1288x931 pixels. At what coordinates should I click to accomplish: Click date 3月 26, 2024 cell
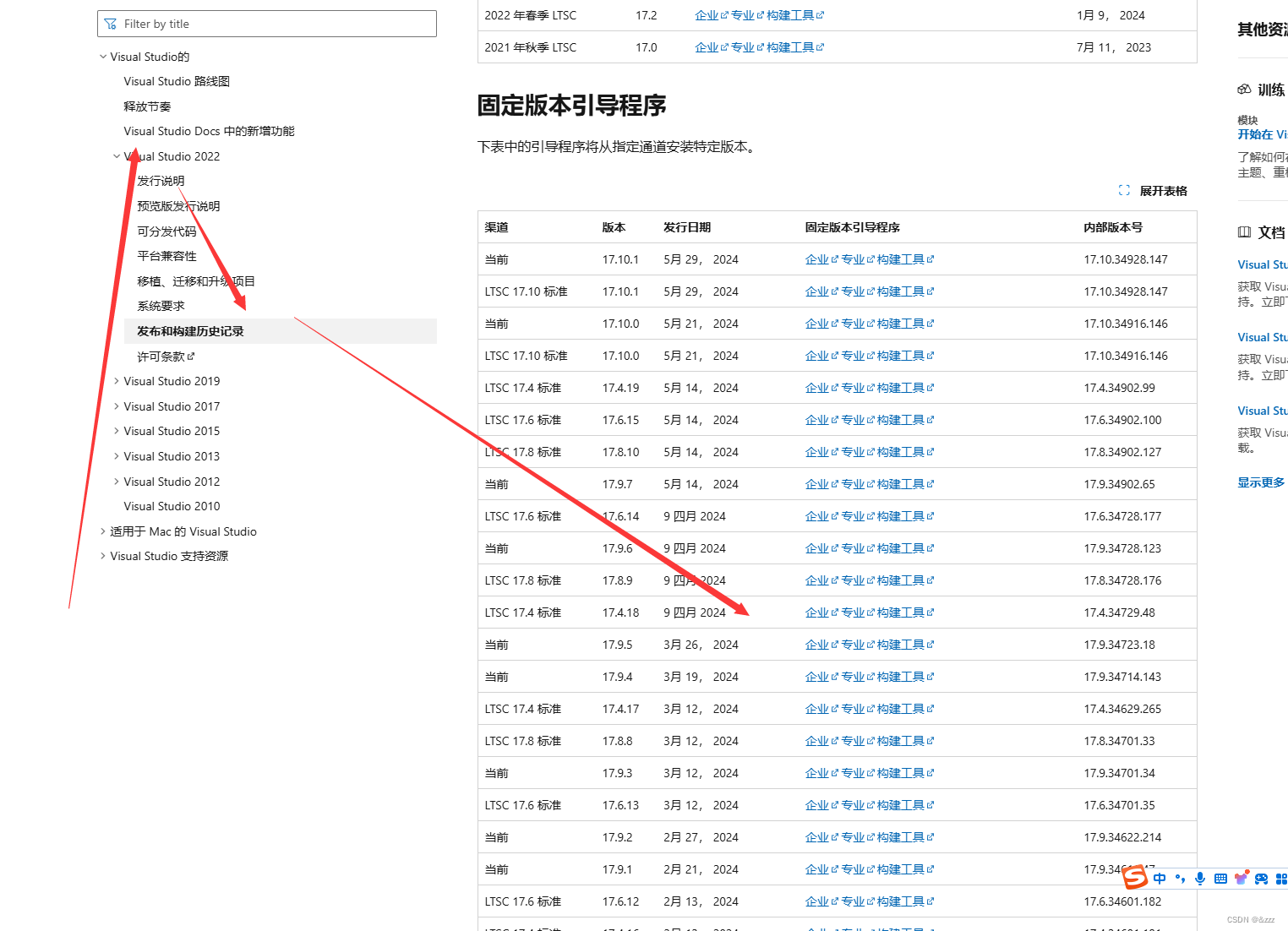point(701,645)
